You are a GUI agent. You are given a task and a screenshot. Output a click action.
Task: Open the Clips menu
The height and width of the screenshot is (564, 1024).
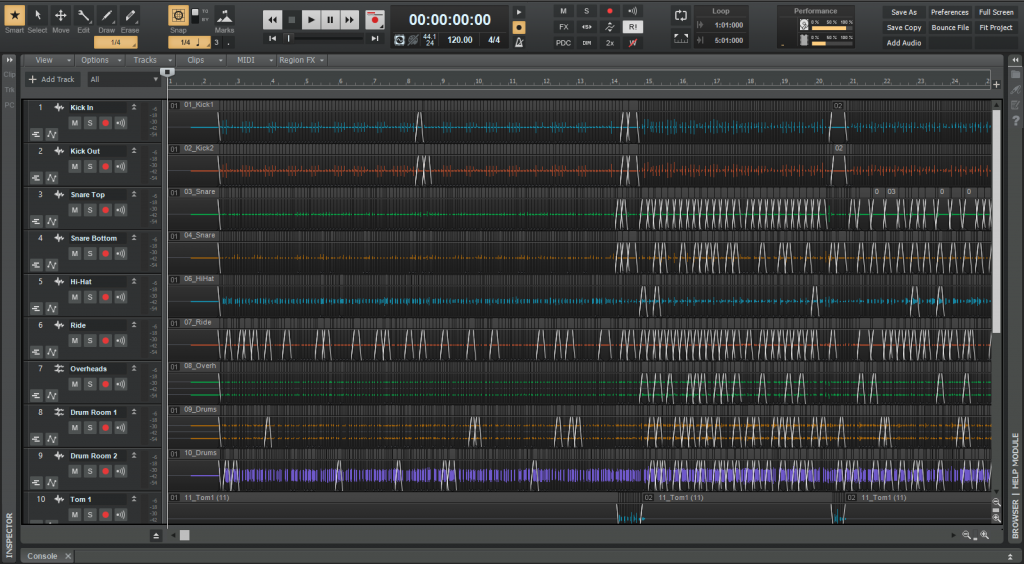coord(200,60)
